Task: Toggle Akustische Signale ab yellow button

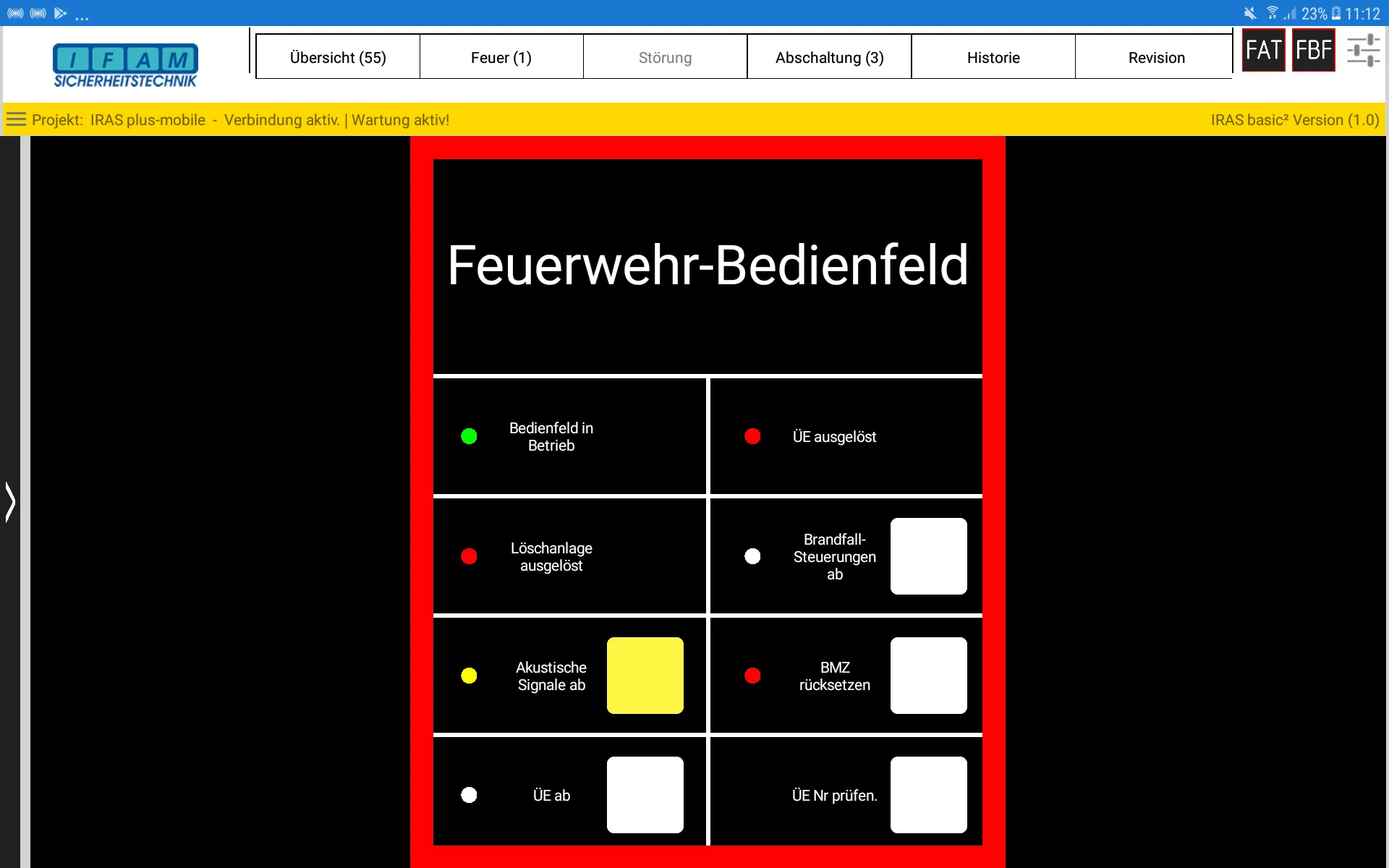Action: click(x=645, y=676)
